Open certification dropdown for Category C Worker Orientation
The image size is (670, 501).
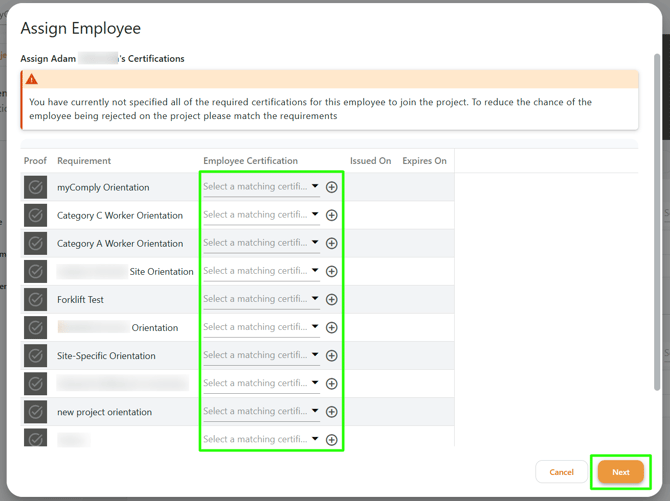tap(262, 215)
